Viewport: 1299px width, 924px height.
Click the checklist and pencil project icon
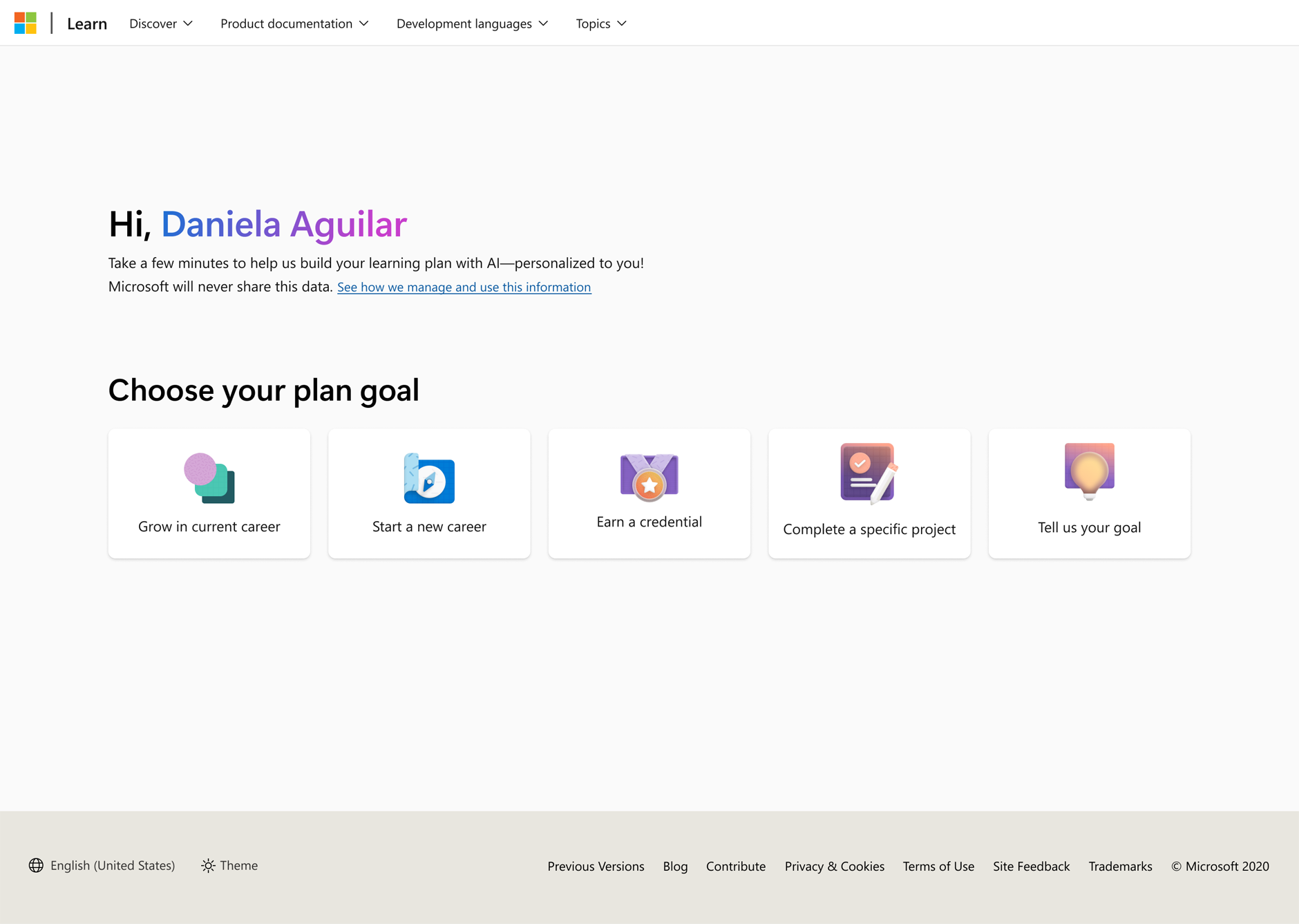click(x=869, y=473)
